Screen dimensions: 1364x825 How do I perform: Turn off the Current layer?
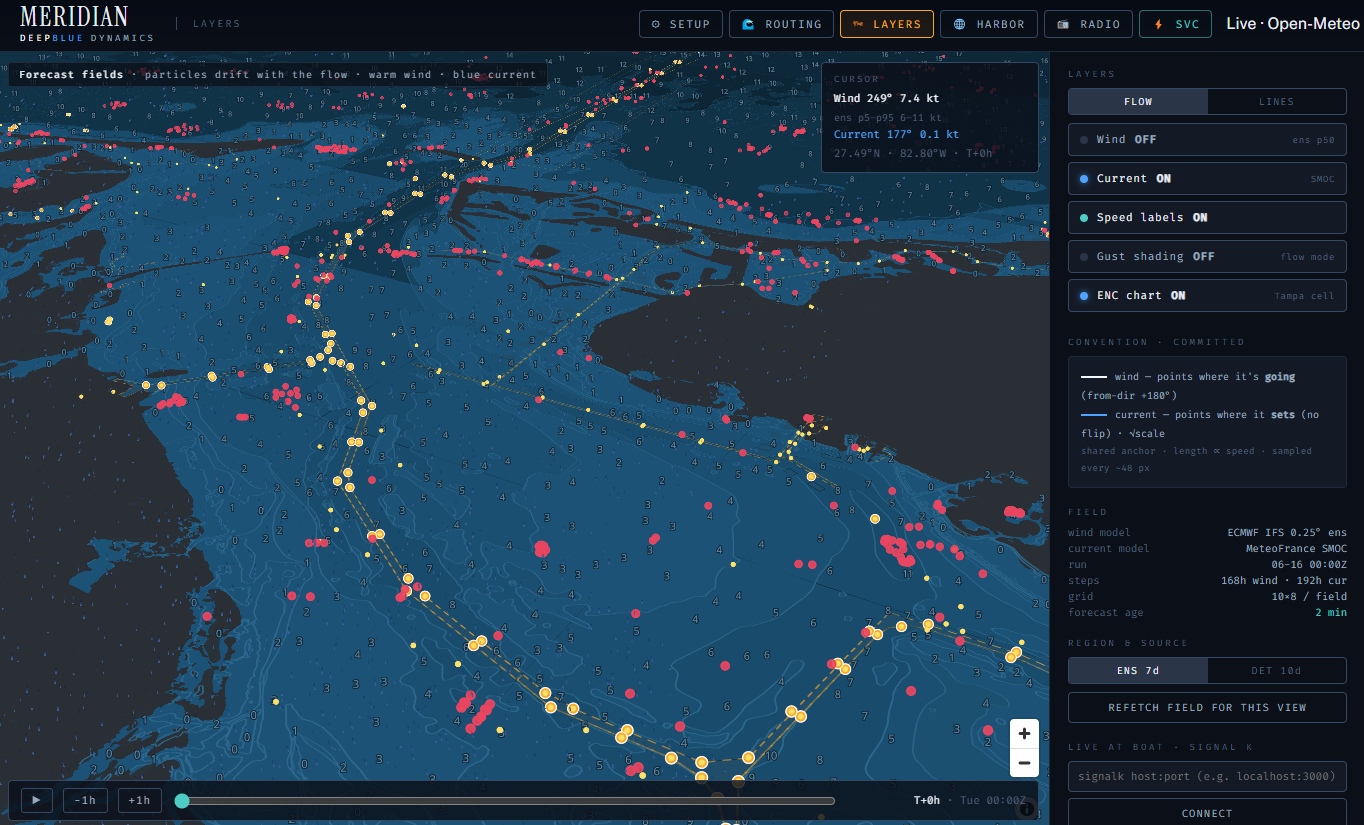(x=1207, y=179)
